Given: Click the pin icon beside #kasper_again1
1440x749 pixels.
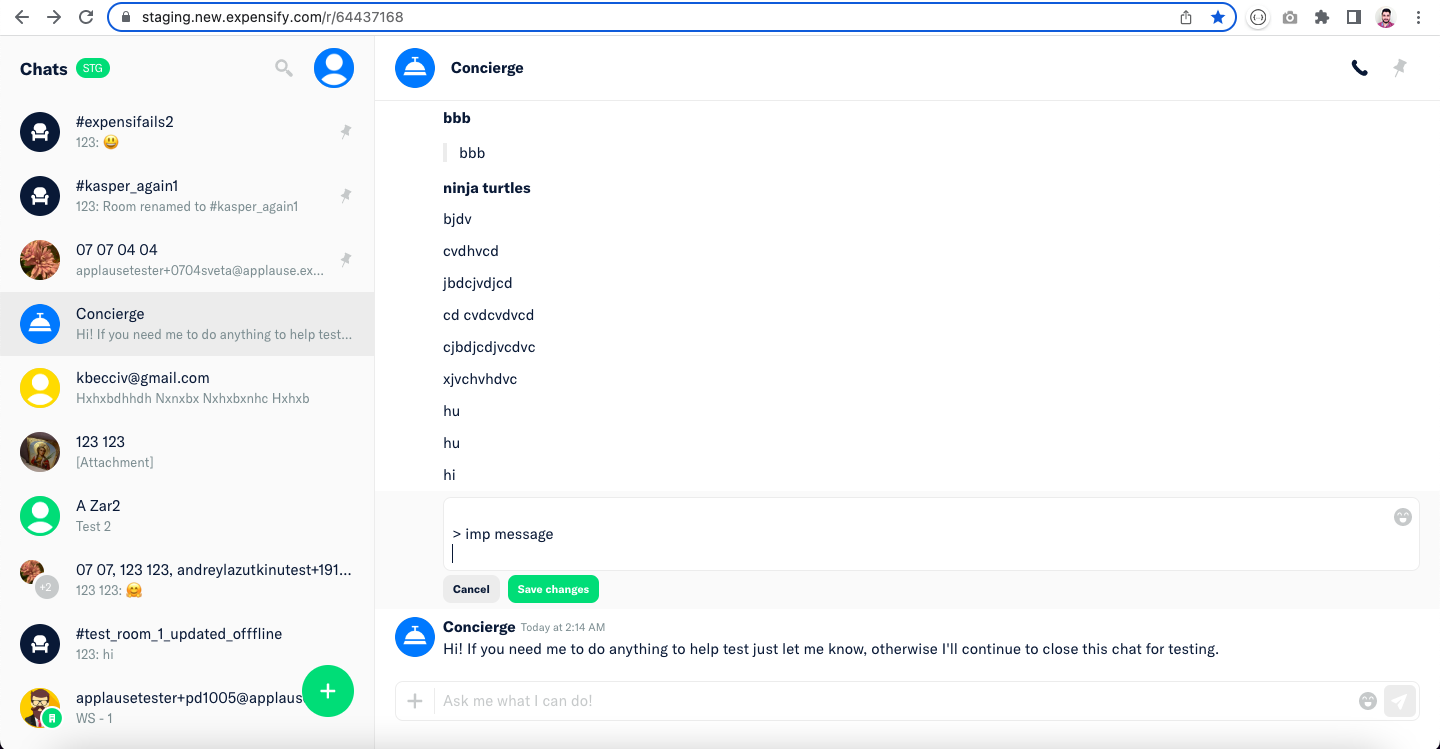Looking at the screenshot, I should click(x=346, y=196).
